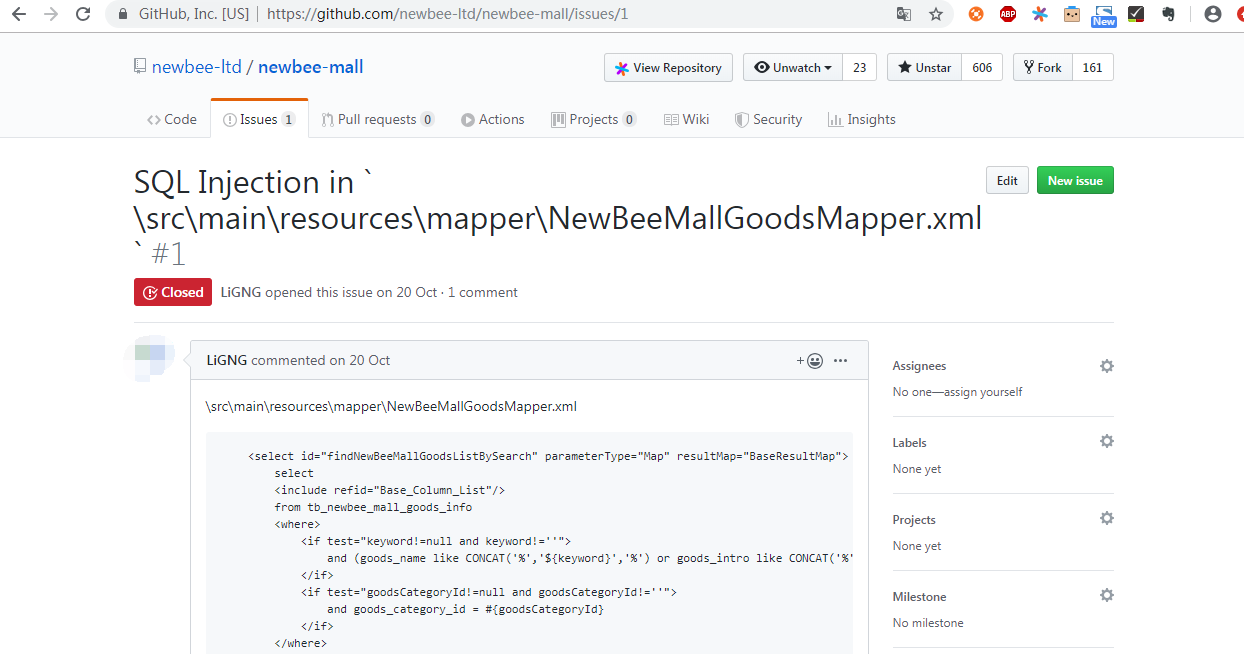Select the NewBeeMallGoodsMapper.xml path text in comment
This screenshot has height=654, width=1244.
(x=391, y=406)
